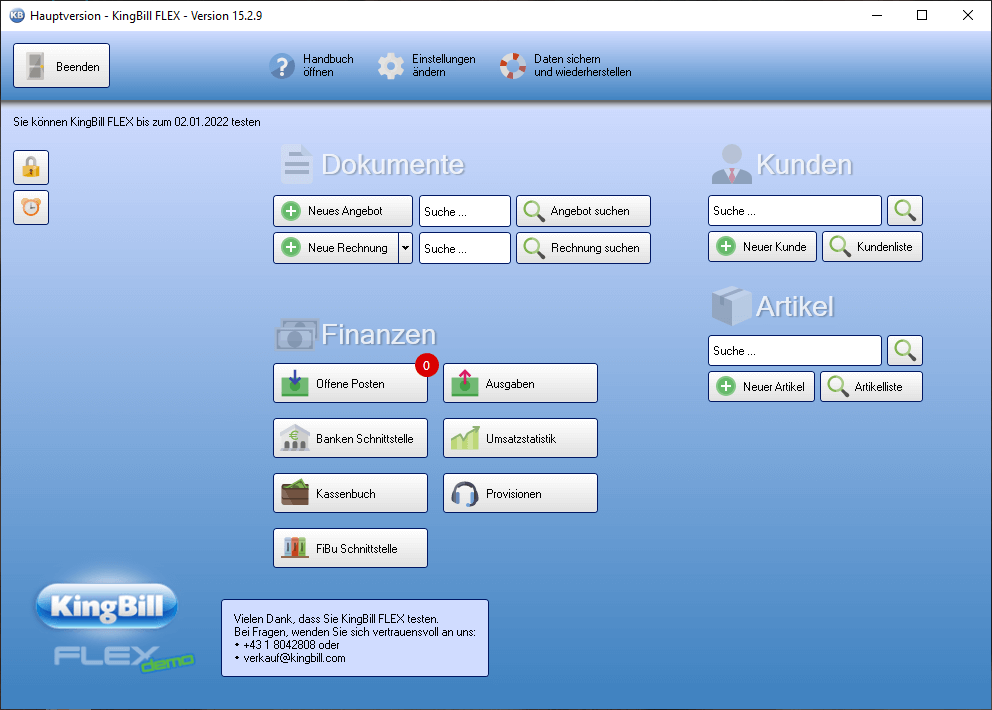Focus the Rechnung search field

click(464, 248)
